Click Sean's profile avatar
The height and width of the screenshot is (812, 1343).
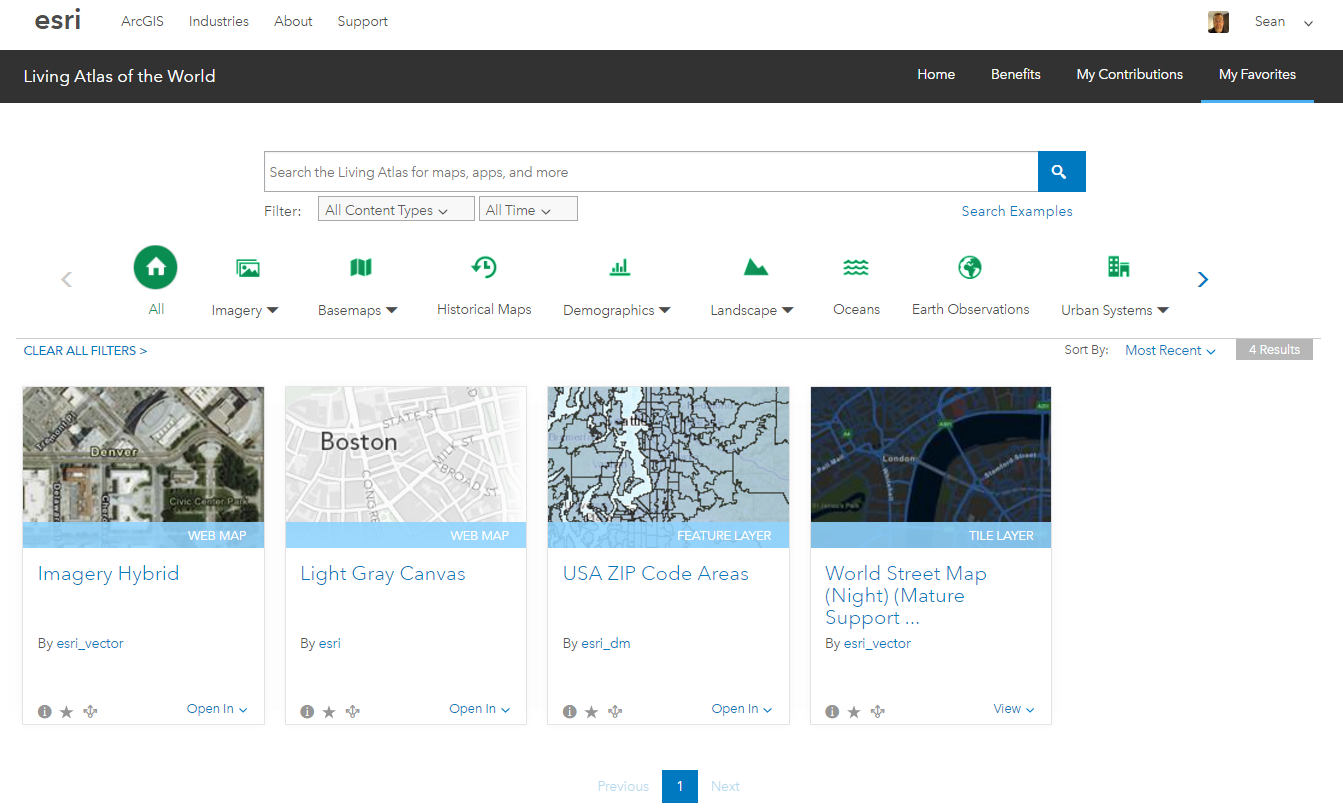[1218, 22]
